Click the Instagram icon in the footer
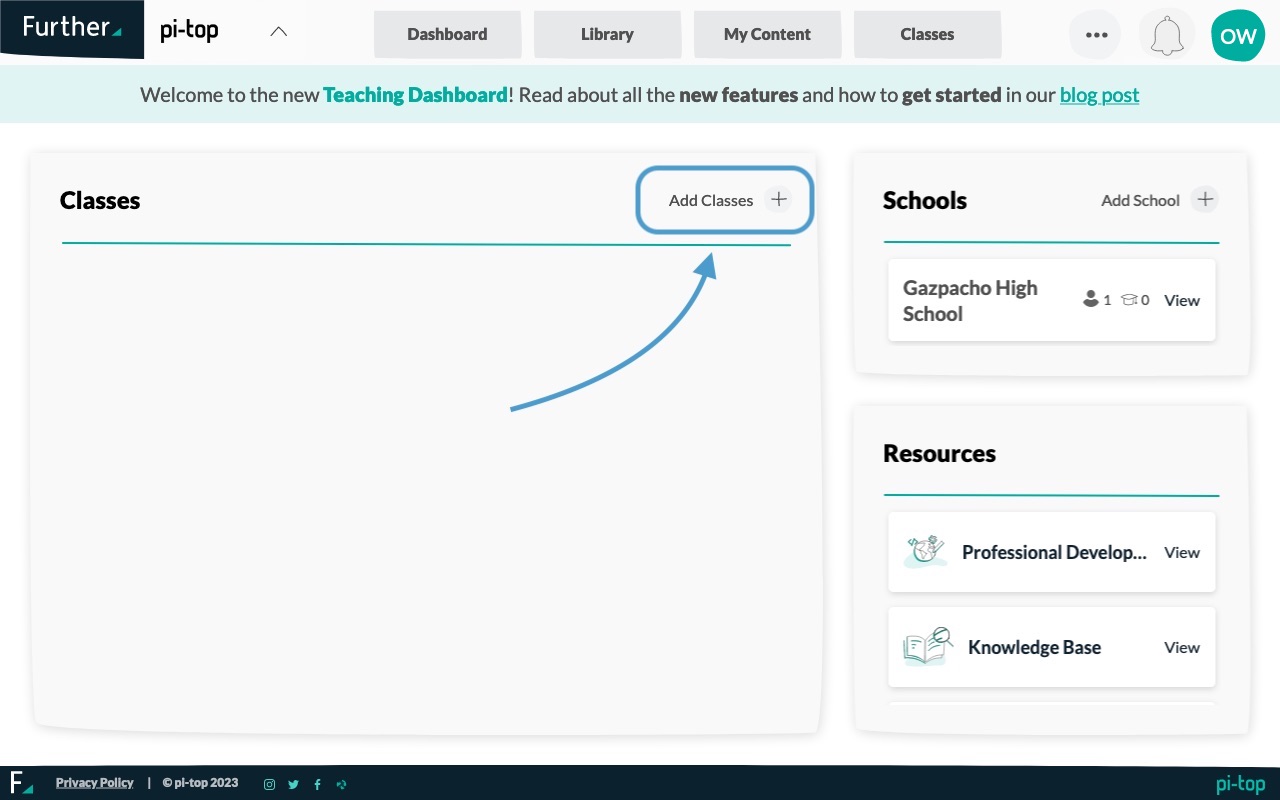Screen dimensions: 1280x800 tap(269, 784)
